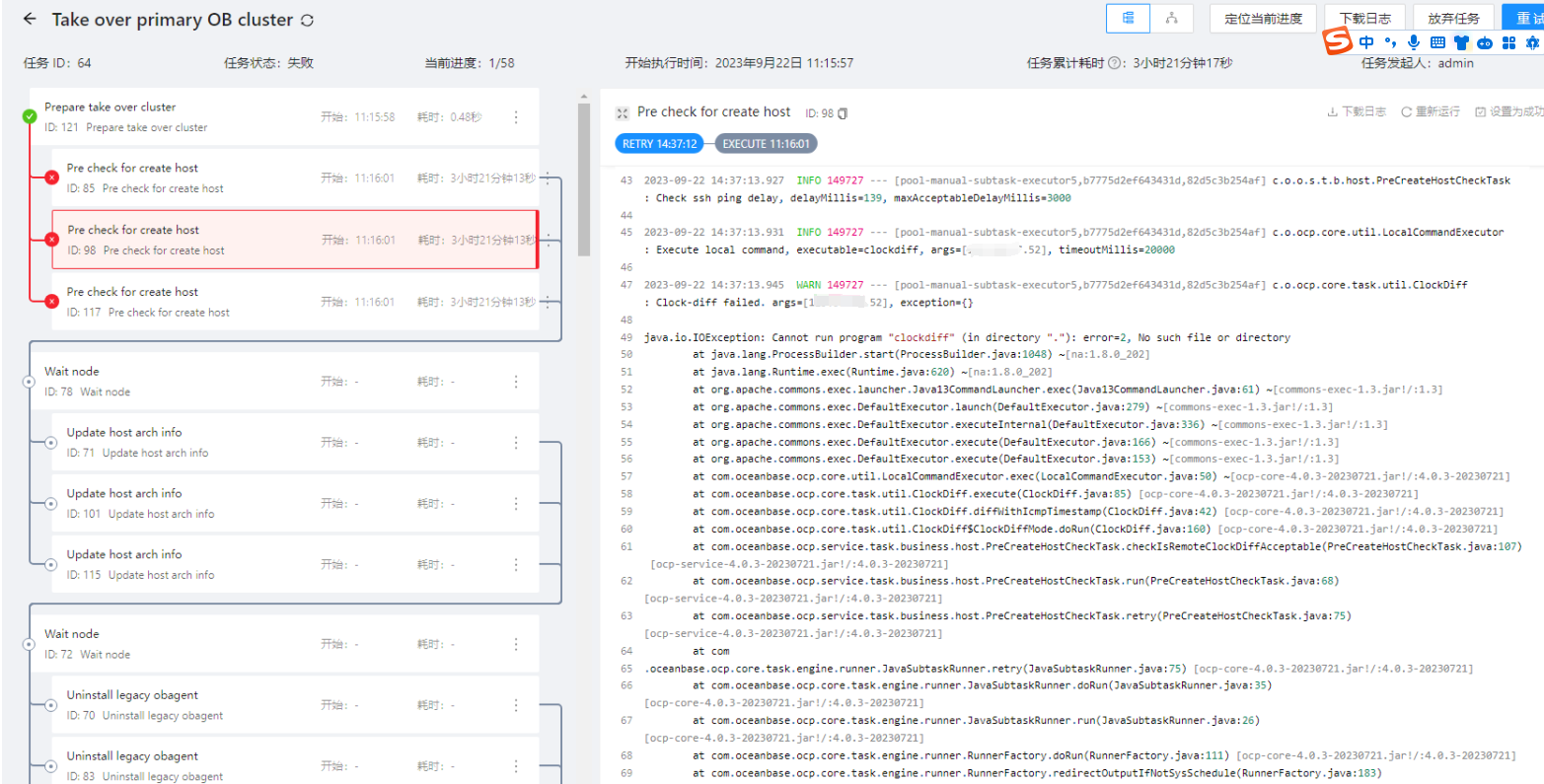Open the Sogou toolbox grid icon
This screenshot has width=1544, height=784.
point(1508,42)
